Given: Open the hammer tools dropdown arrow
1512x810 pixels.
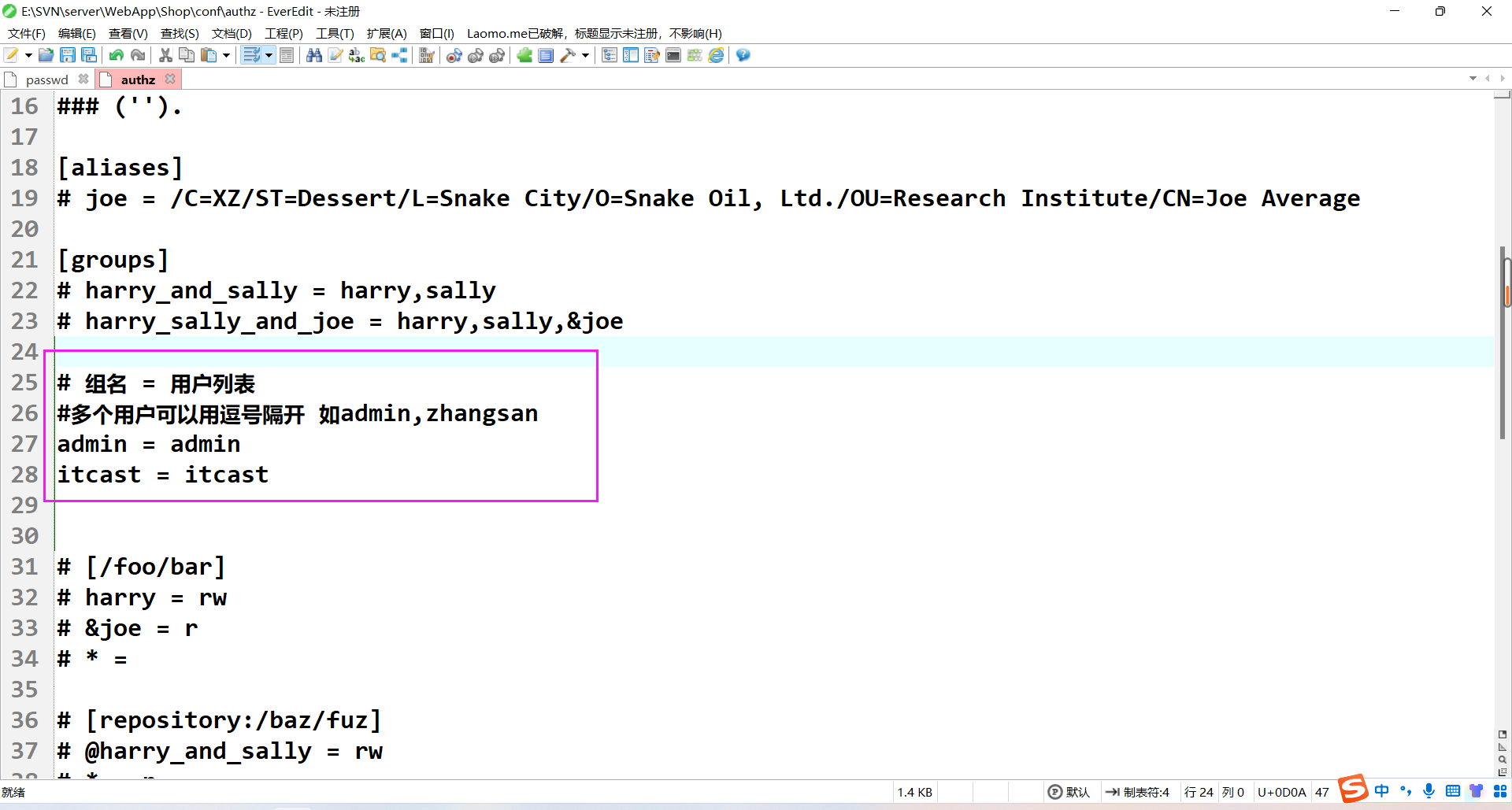Looking at the screenshot, I should 585,55.
